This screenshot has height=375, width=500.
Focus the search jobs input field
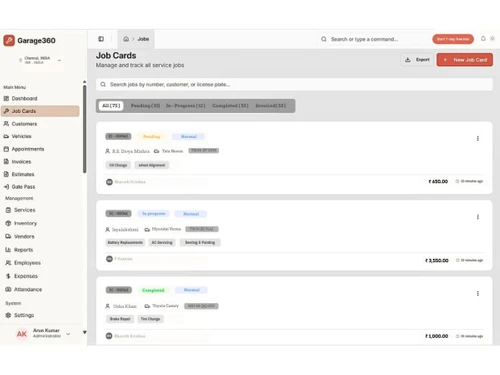click(294, 84)
